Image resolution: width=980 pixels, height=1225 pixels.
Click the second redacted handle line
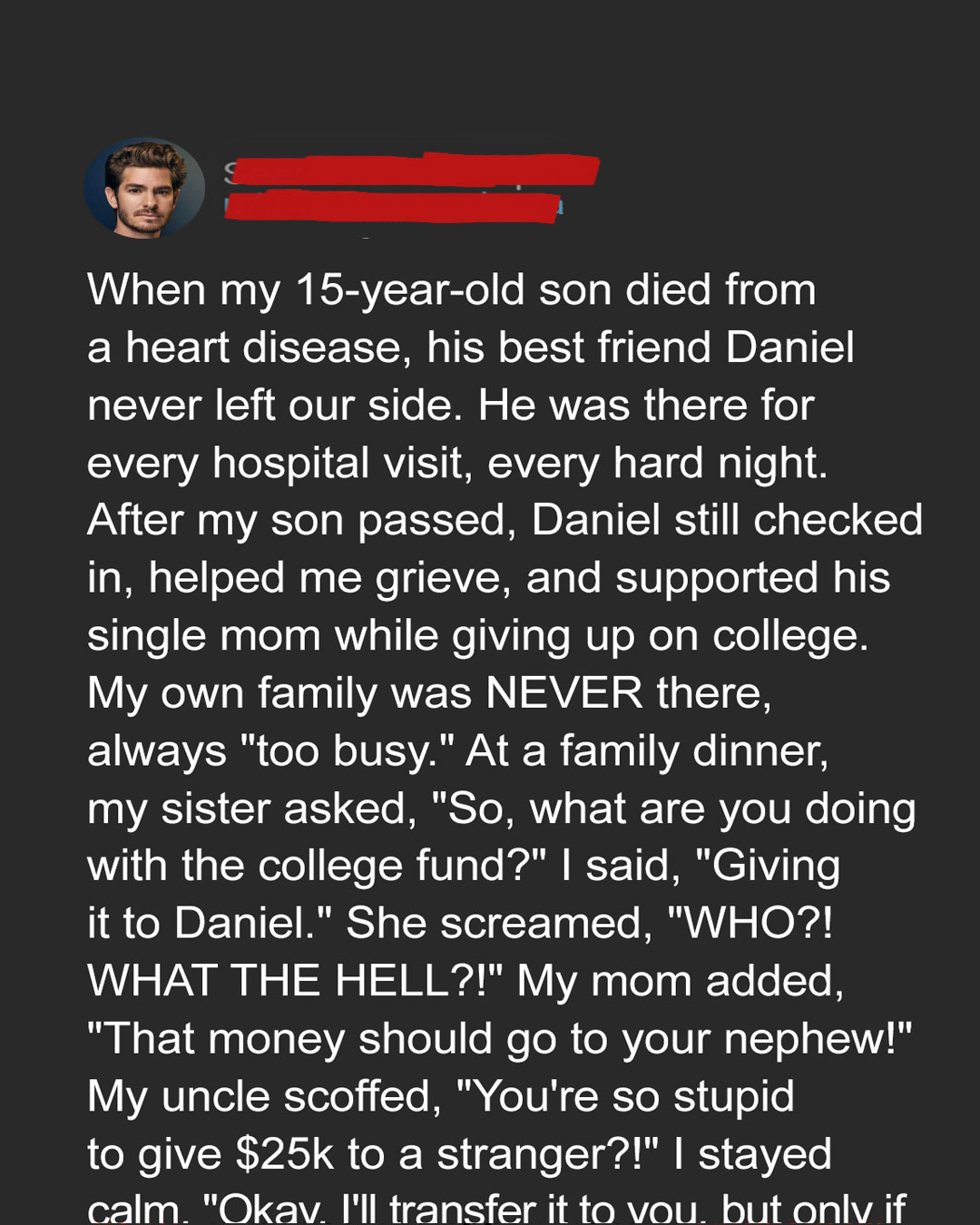pos(393,207)
